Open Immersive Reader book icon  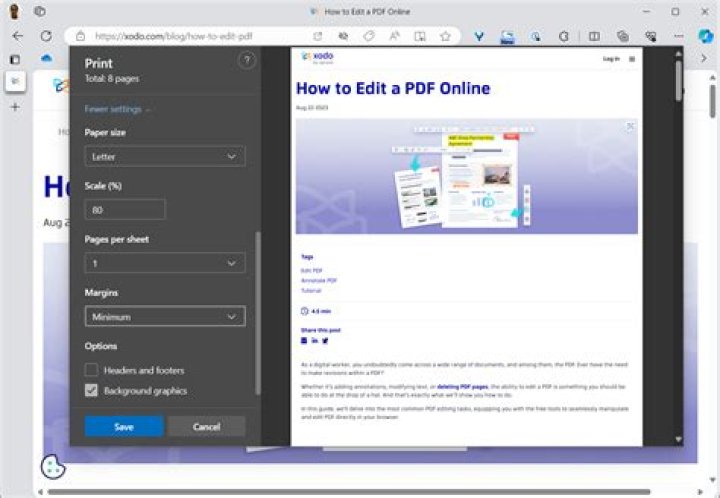(x=420, y=36)
